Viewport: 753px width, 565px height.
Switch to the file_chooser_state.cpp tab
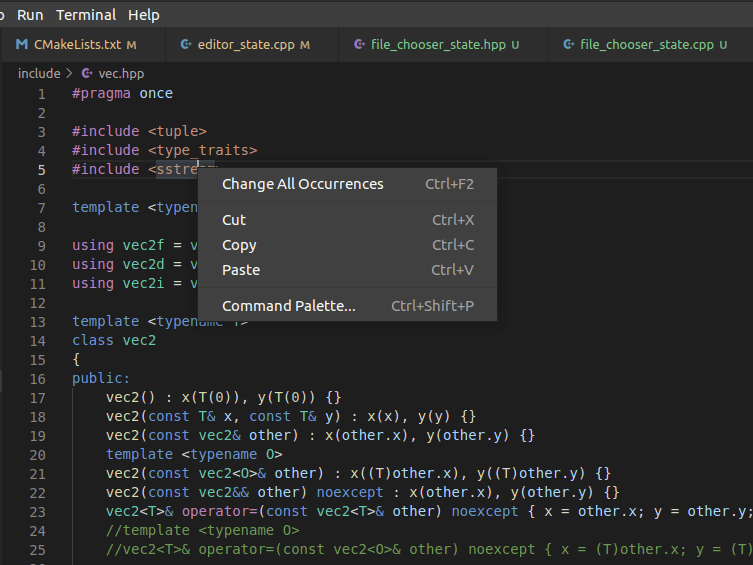point(651,45)
